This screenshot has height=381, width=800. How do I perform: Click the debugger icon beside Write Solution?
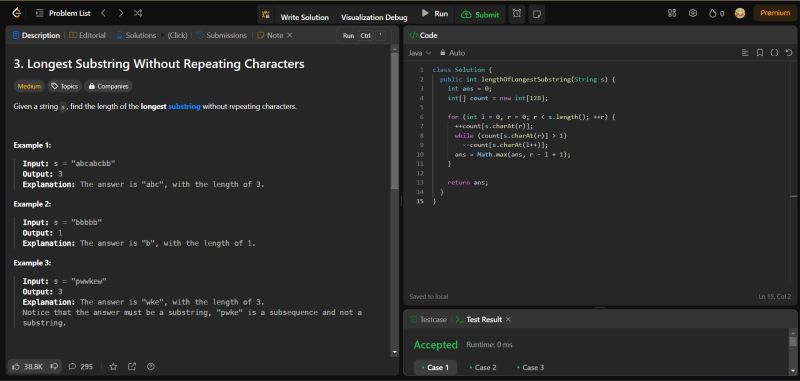(x=266, y=15)
